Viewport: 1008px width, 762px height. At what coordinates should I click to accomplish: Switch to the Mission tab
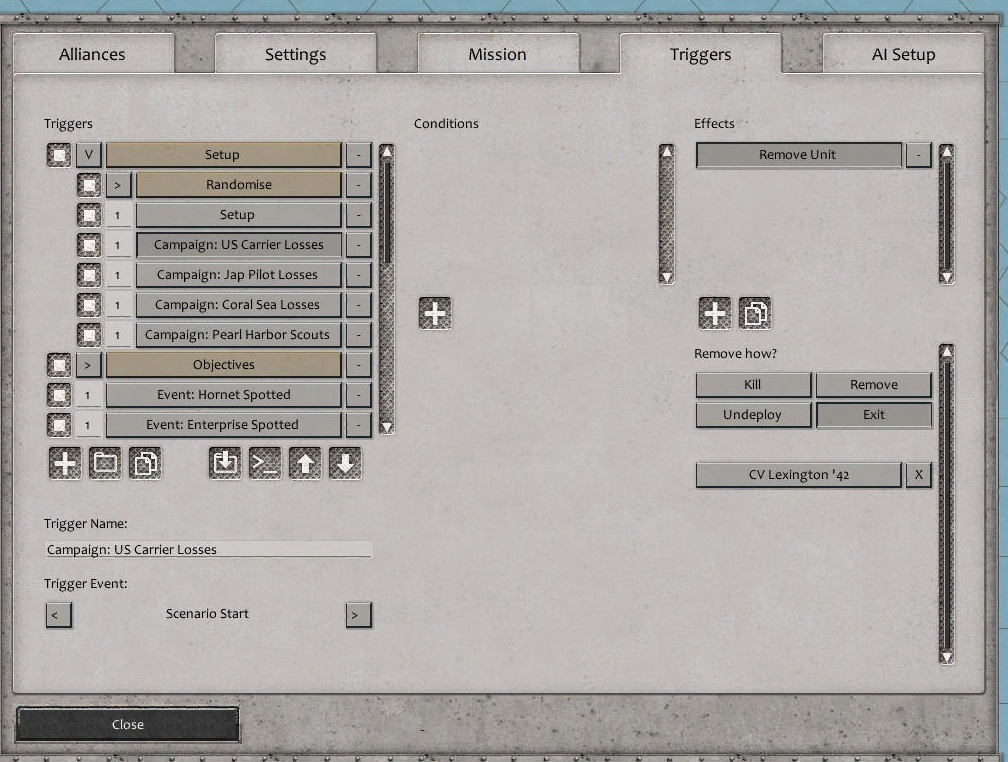click(499, 54)
